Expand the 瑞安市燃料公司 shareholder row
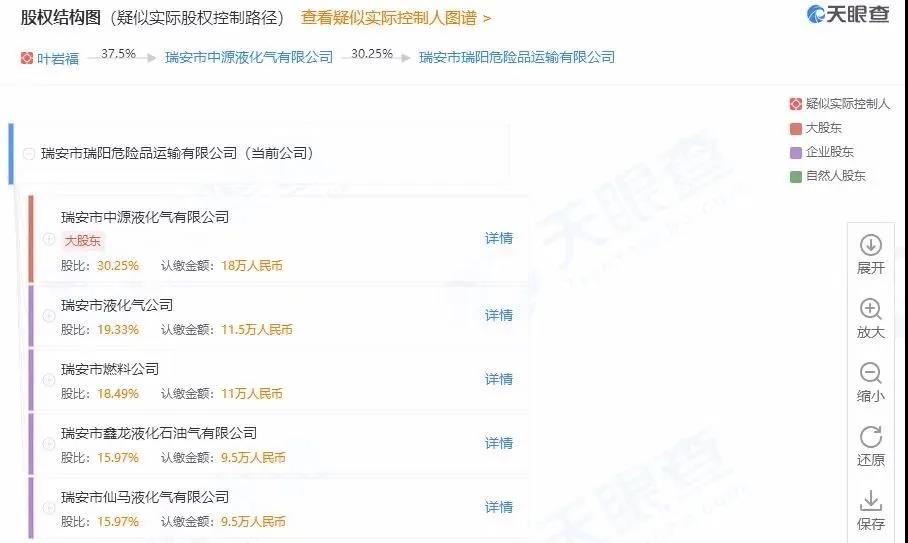The width and height of the screenshot is (908, 543). point(49,380)
